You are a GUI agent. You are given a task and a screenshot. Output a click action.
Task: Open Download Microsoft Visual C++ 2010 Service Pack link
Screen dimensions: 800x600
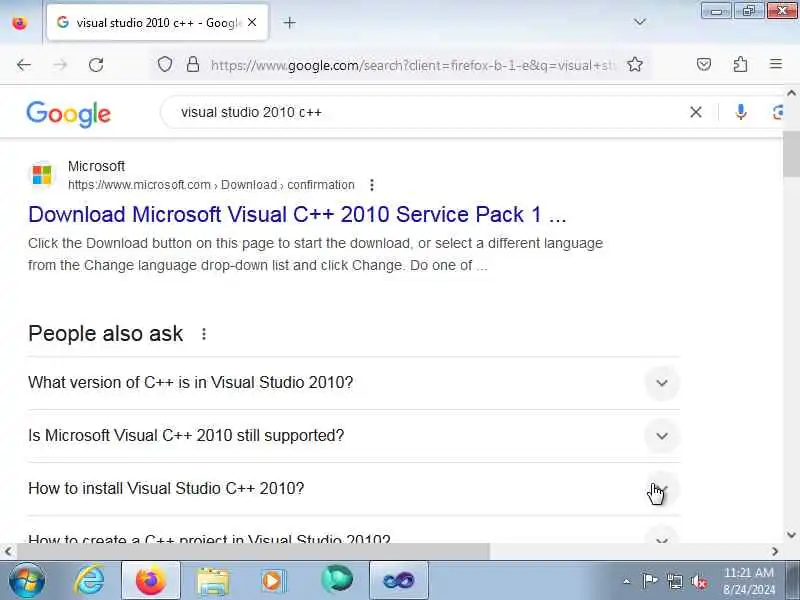(x=297, y=214)
